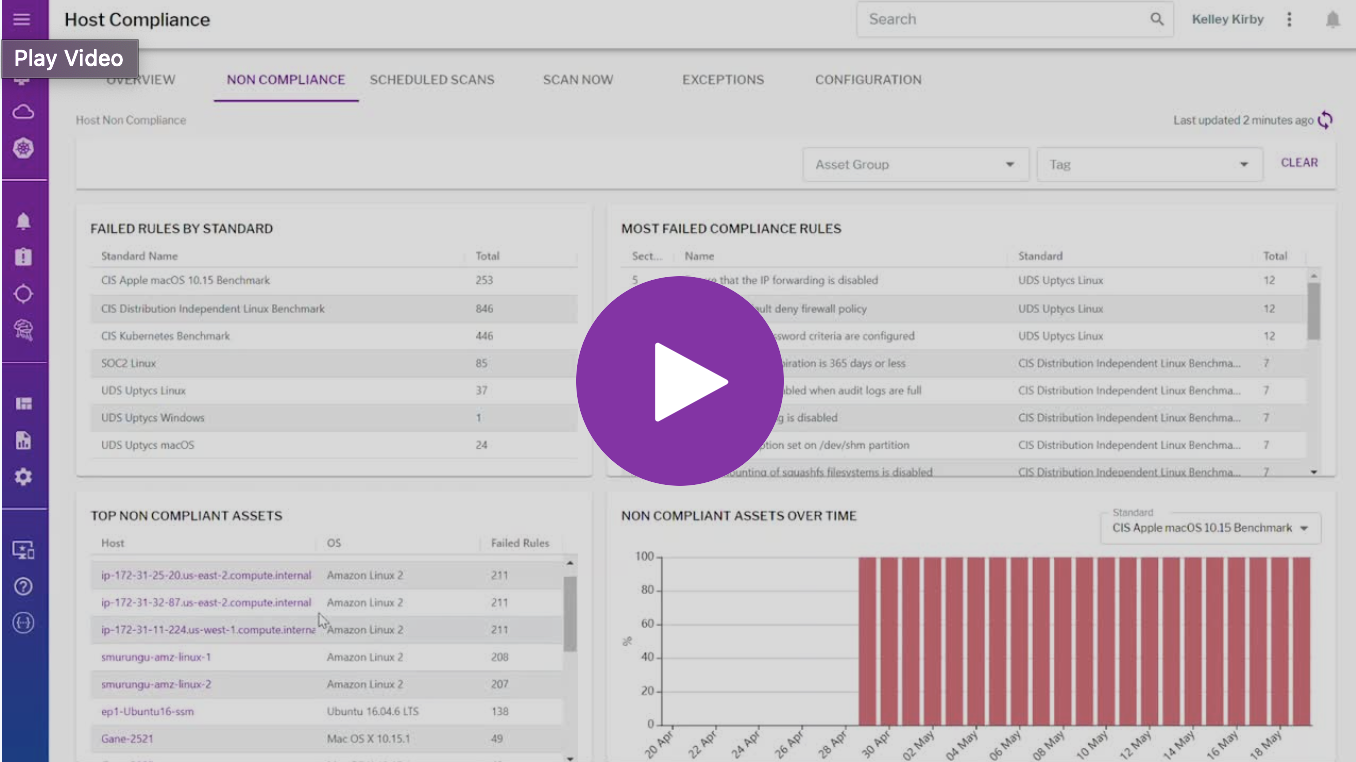Click in the Search input field
The width and height of the screenshot is (1356, 762).
[1003, 19]
